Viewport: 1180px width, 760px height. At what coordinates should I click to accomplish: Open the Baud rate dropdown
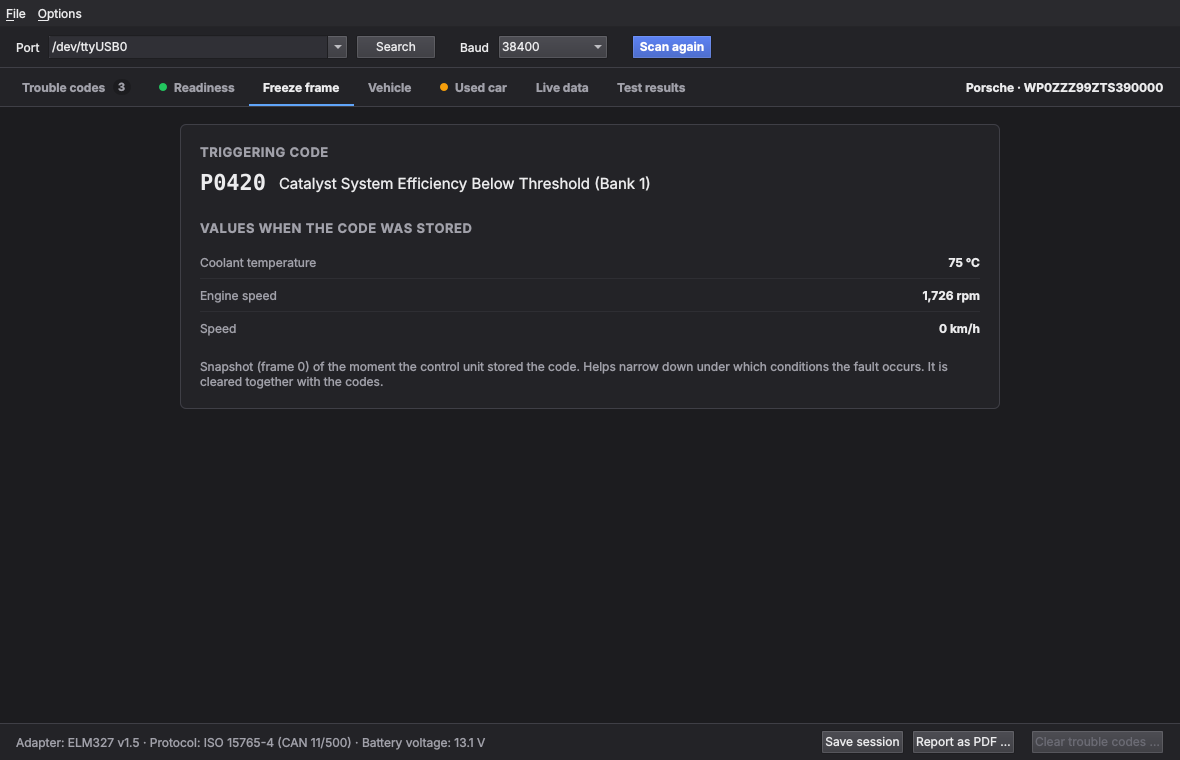pos(552,47)
